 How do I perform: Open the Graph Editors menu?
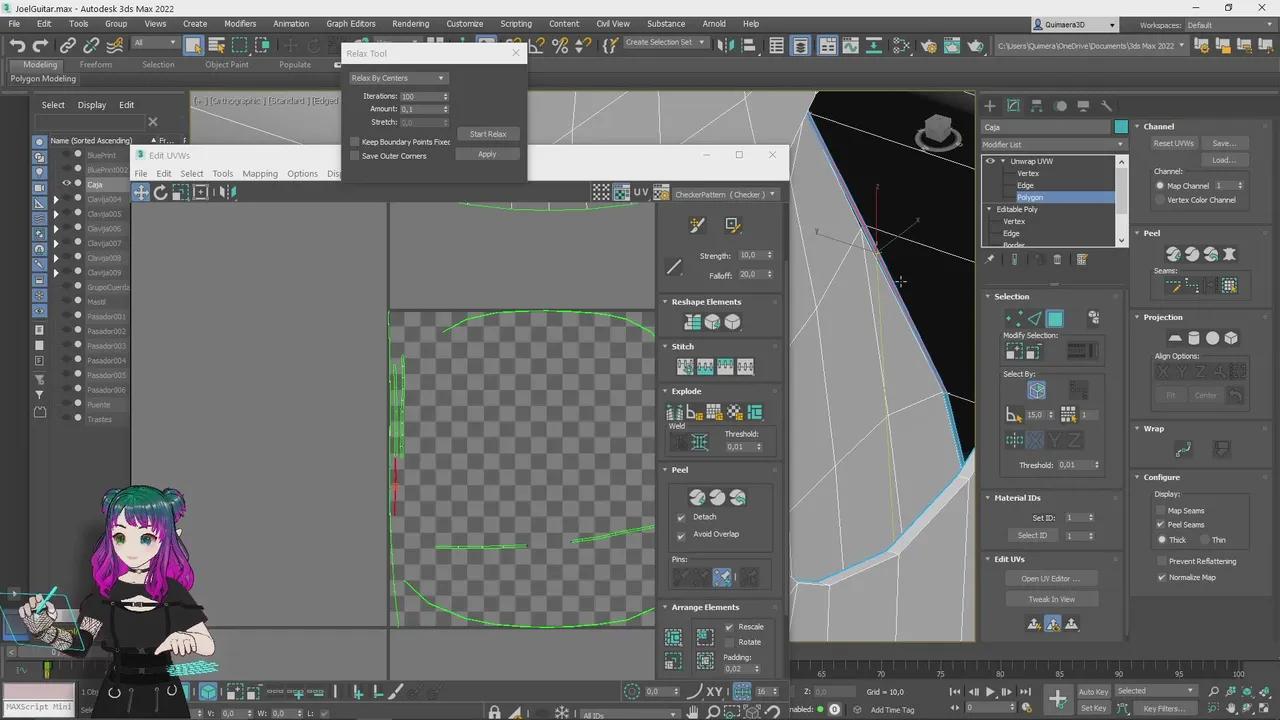pos(351,24)
